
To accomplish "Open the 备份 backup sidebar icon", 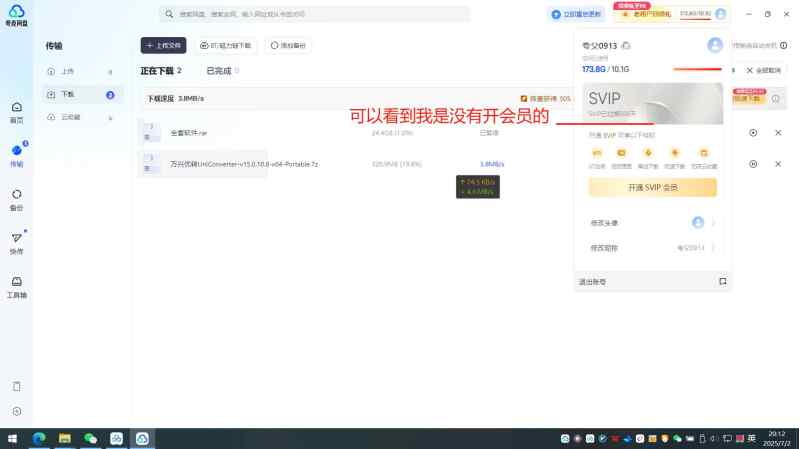I will (x=17, y=200).
